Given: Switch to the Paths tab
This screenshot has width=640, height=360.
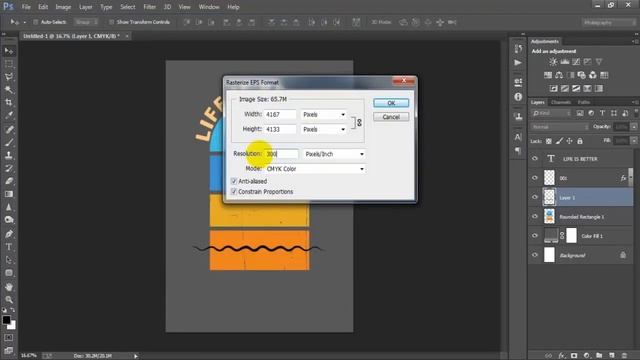Looking at the screenshot, I should coord(584,102).
